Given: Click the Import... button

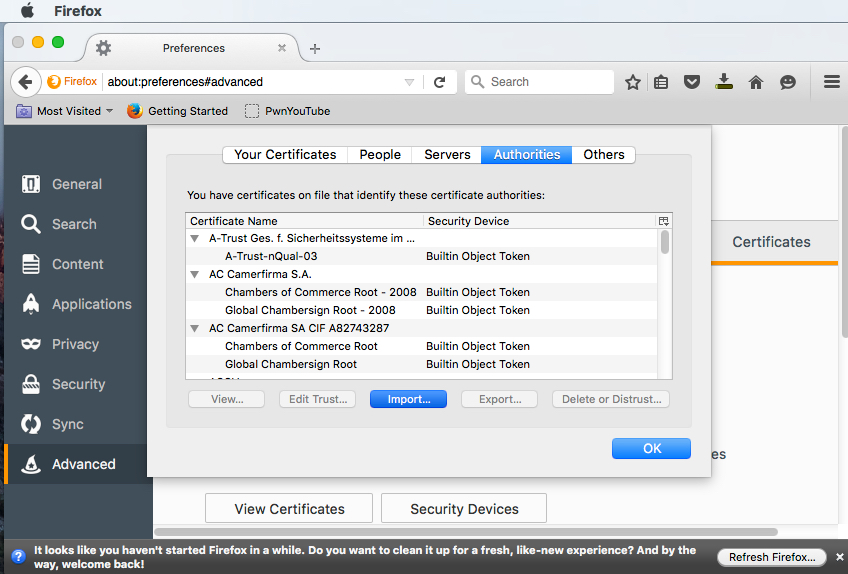Looking at the screenshot, I should click(408, 399).
